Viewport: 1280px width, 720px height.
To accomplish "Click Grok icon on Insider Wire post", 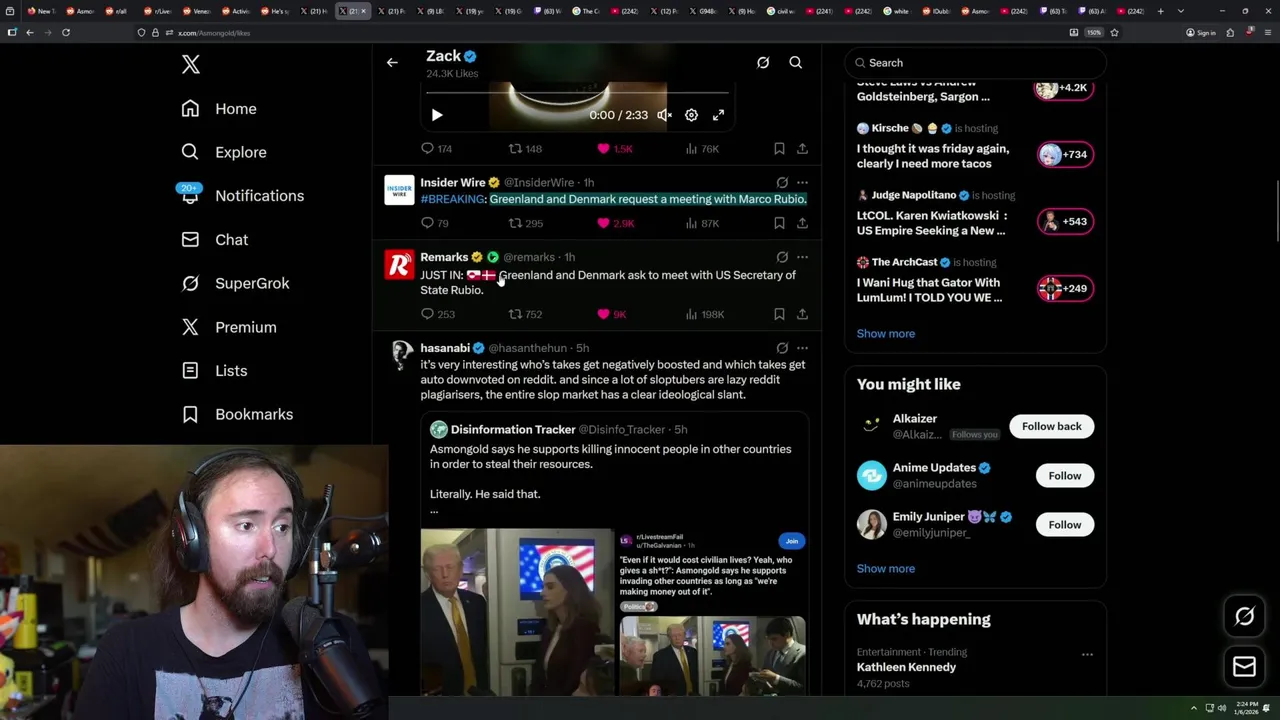I will pyautogui.click(x=782, y=183).
